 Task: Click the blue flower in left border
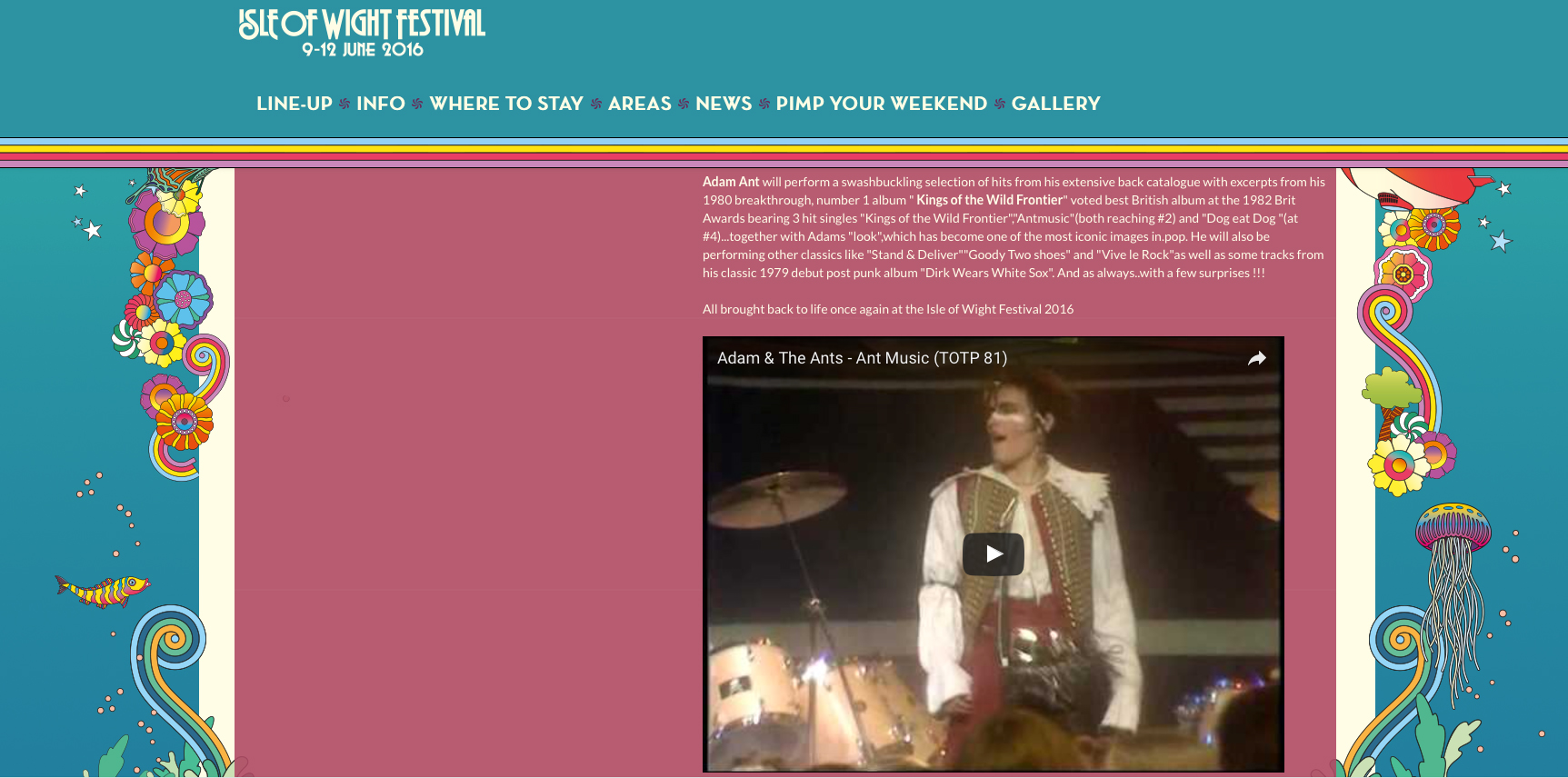(x=183, y=299)
